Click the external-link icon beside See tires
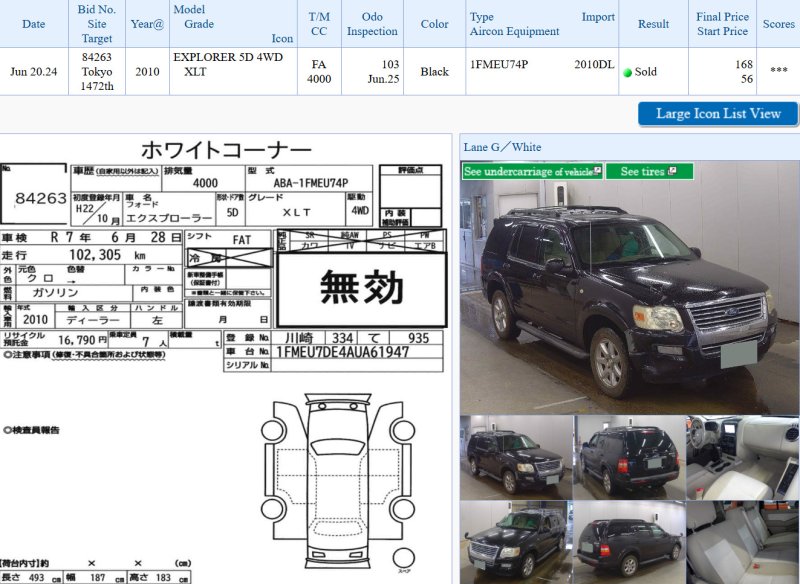800x584 pixels. click(x=673, y=171)
